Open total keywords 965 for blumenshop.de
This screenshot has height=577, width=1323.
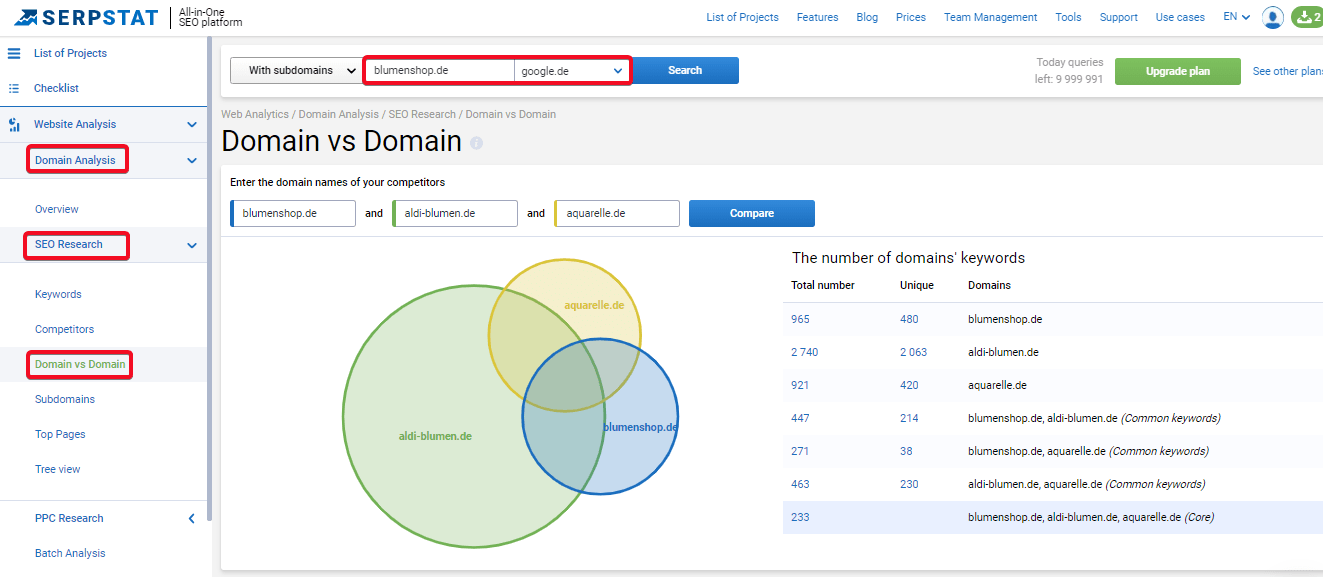click(x=800, y=319)
